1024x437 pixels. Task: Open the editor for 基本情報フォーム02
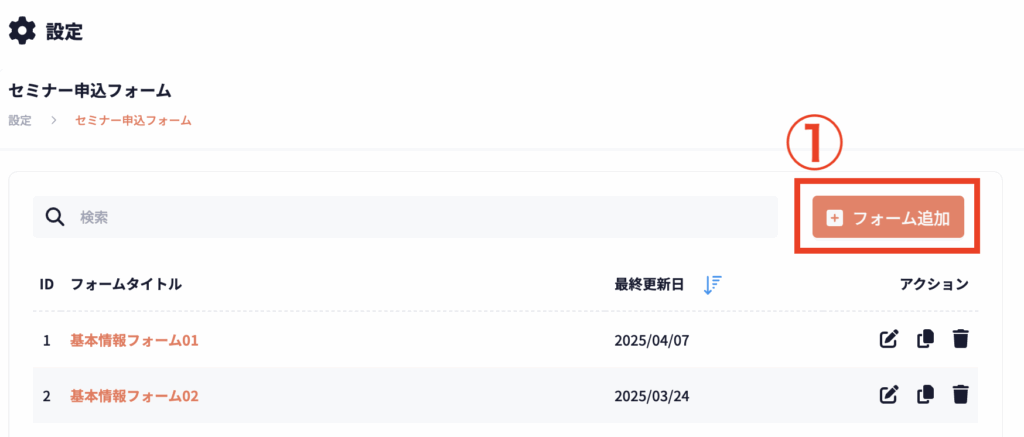click(x=888, y=395)
